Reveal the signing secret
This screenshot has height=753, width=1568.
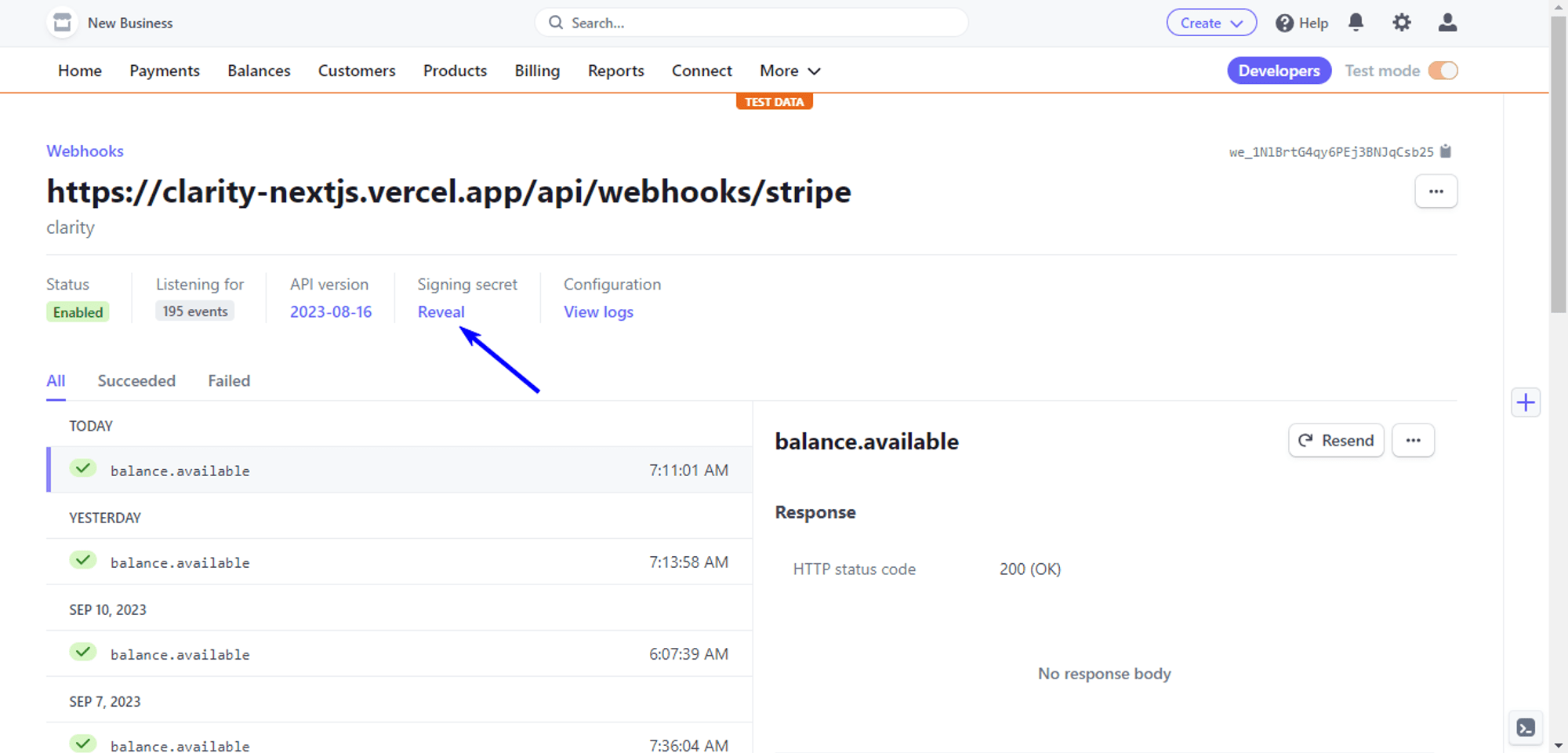pos(441,312)
